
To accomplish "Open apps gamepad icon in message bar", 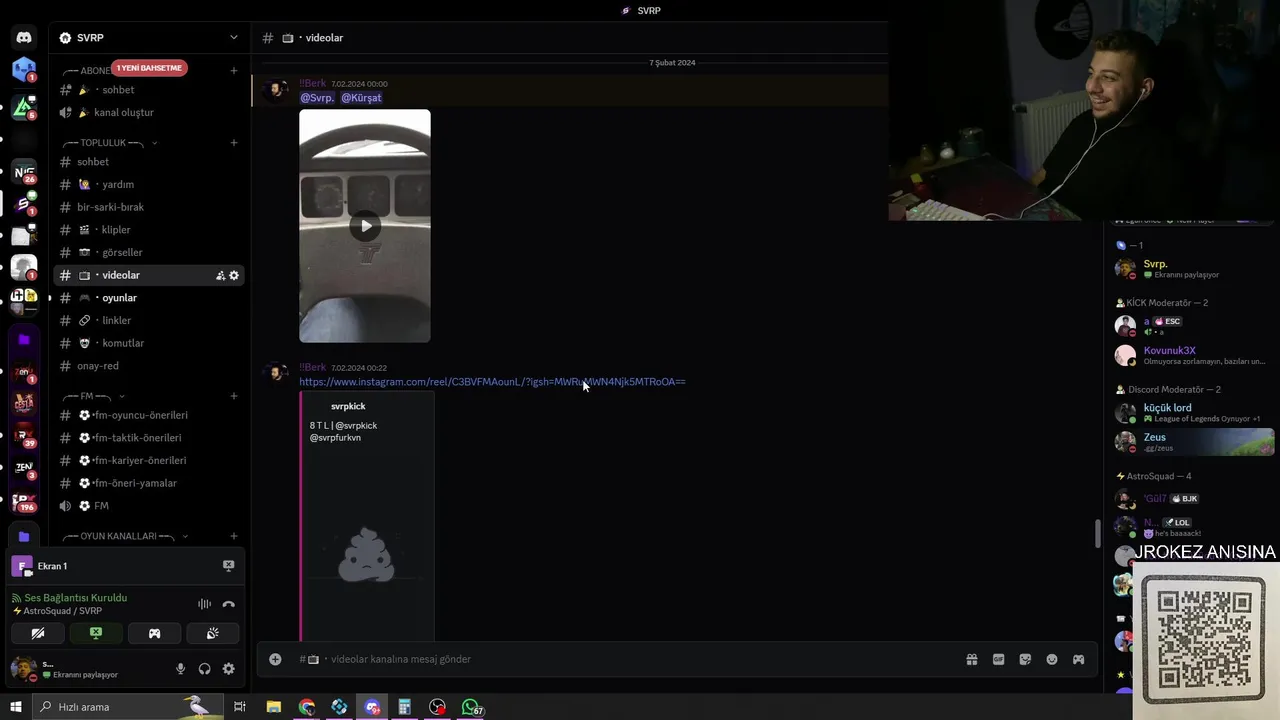I will click(1078, 659).
